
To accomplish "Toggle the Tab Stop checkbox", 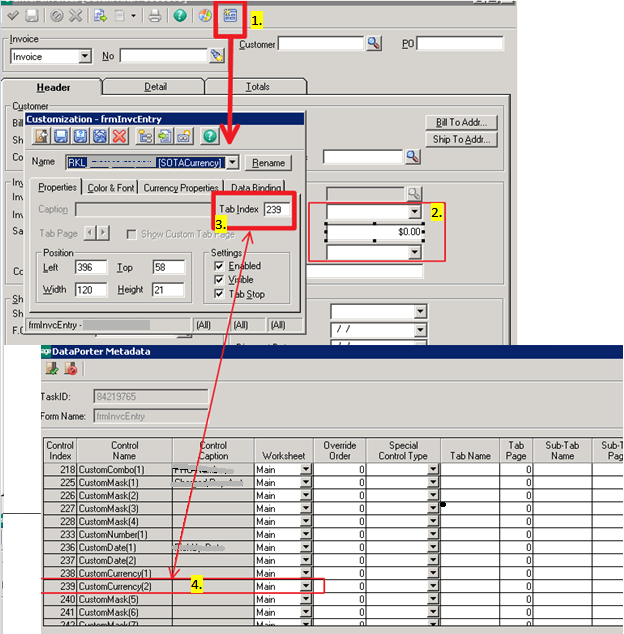I will pyautogui.click(x=220, y=294).
